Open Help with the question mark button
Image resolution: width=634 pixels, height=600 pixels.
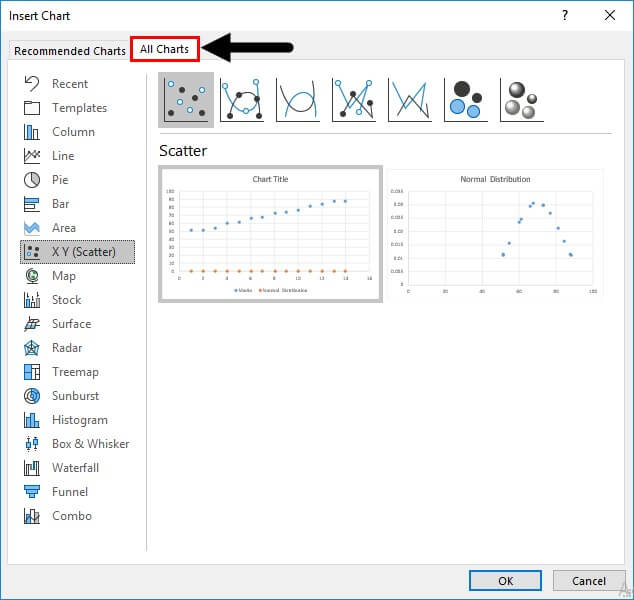click(565, 16)
